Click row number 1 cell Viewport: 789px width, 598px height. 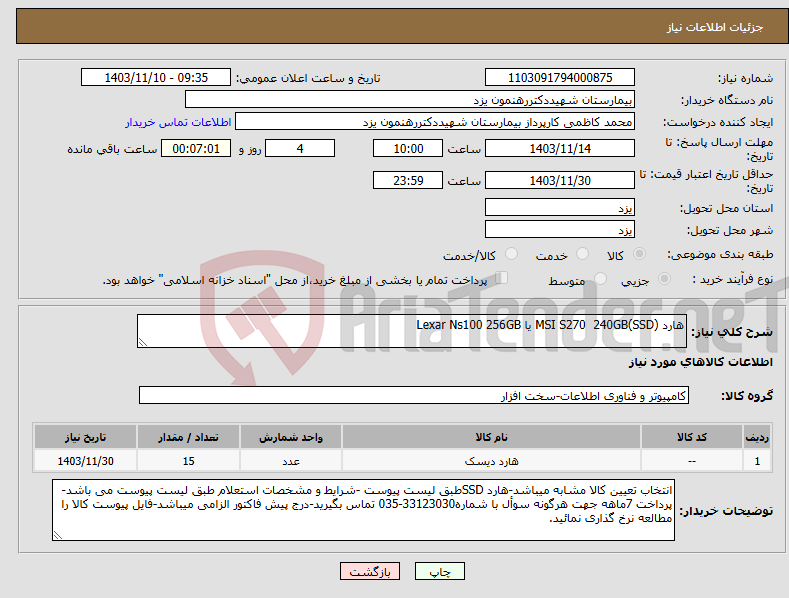(x=757, y=461)
